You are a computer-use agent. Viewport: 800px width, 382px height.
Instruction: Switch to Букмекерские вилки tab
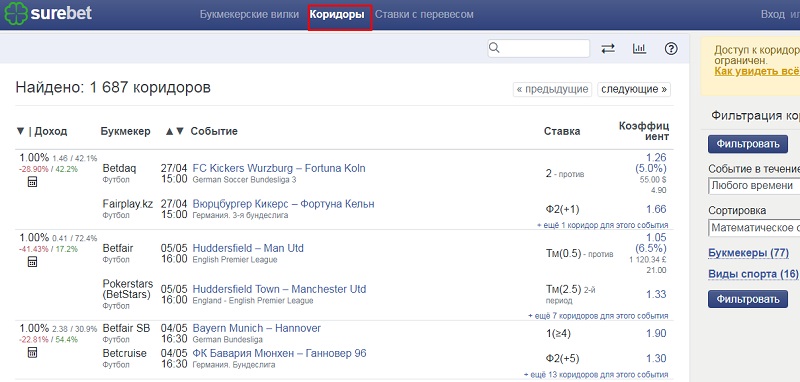click(x=249, y=14)
